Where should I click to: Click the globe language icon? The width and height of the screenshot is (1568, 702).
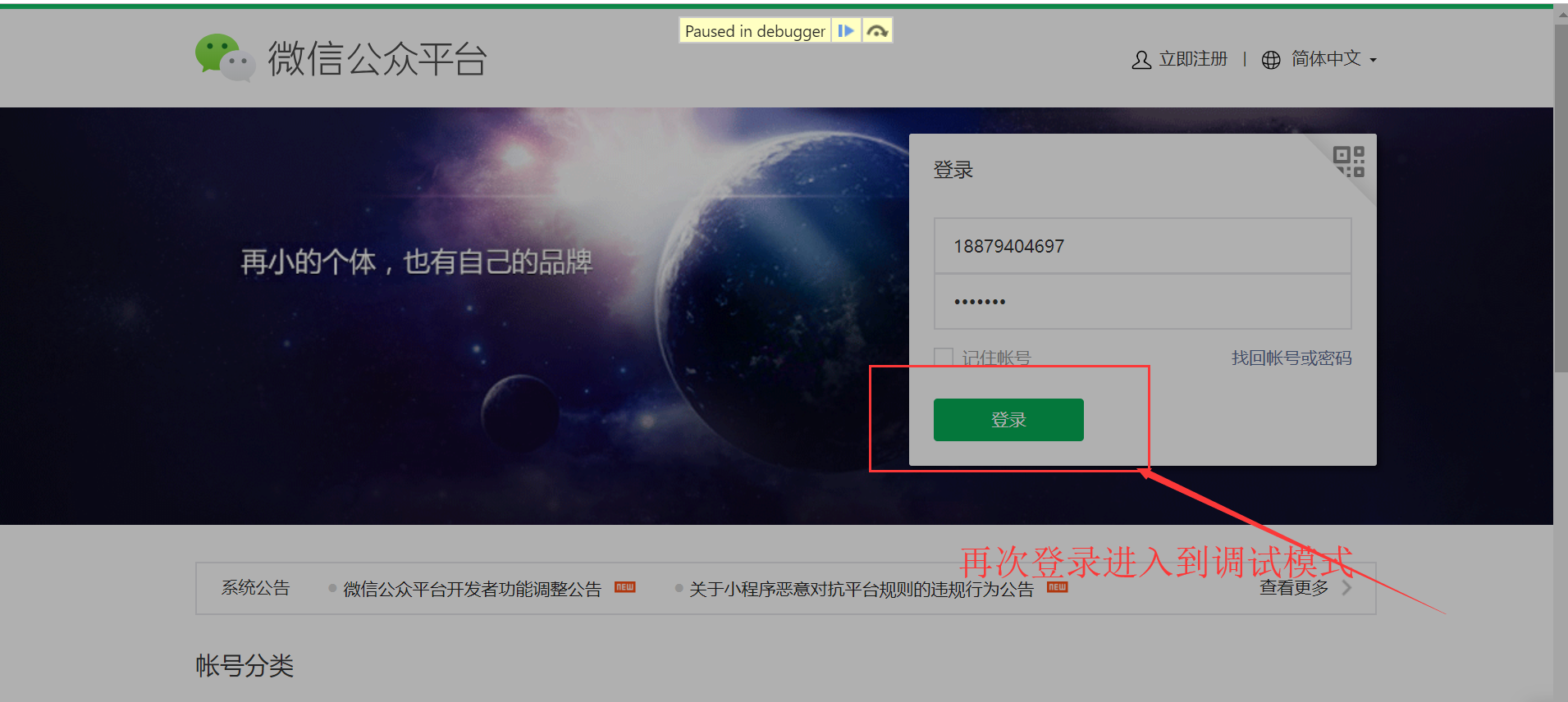click(1270, 60)
